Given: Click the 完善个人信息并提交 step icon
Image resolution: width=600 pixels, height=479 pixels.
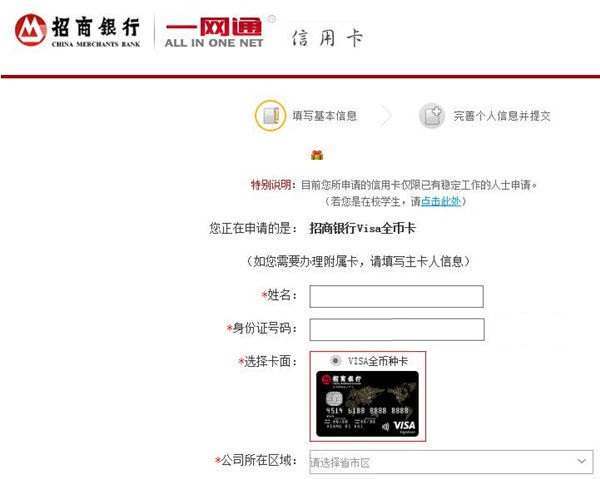Looking at the screenshot, I should pos(432,116).
